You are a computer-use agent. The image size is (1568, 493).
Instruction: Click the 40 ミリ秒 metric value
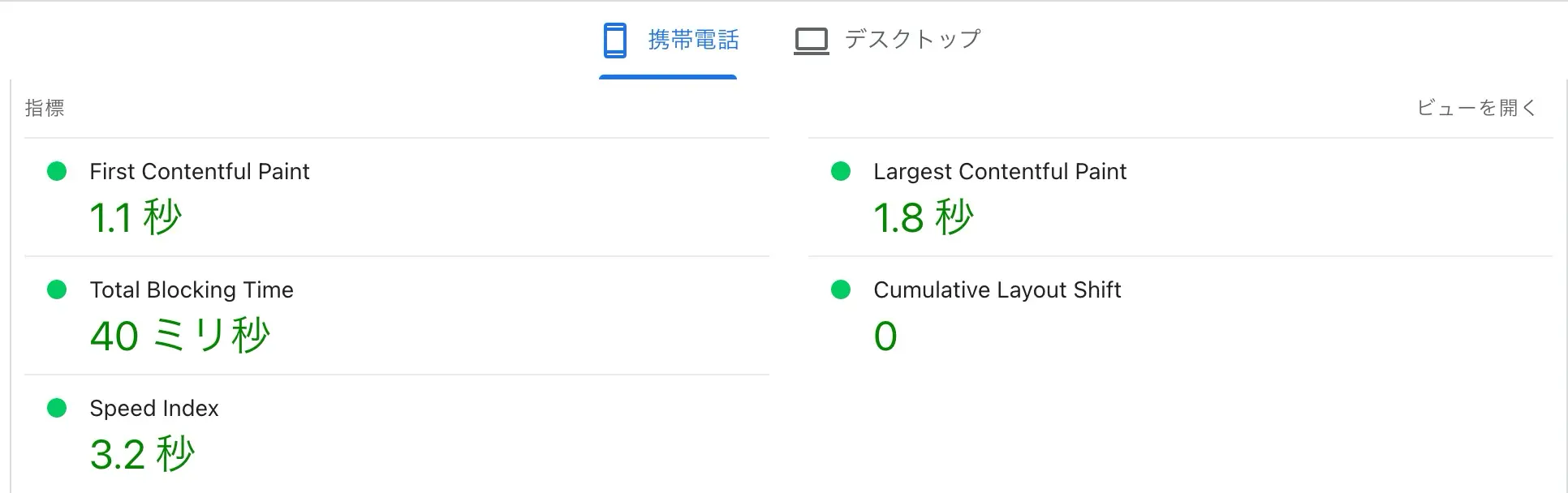pos(179,336)
